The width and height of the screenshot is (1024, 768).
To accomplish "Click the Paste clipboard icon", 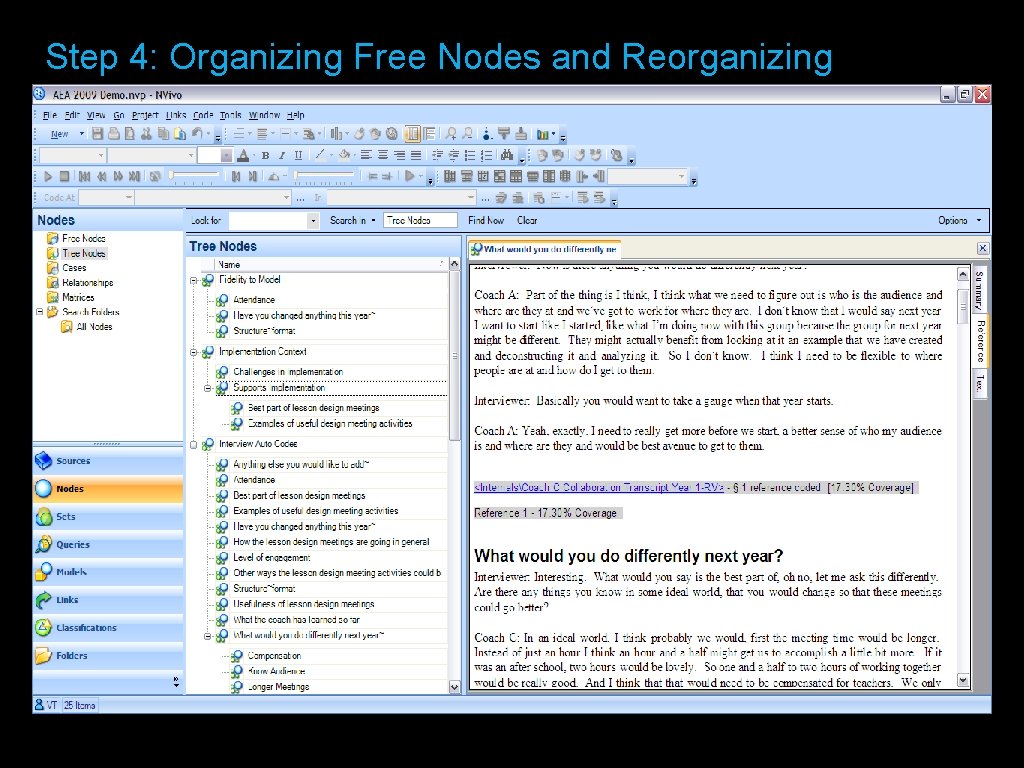I will (180, 134).
